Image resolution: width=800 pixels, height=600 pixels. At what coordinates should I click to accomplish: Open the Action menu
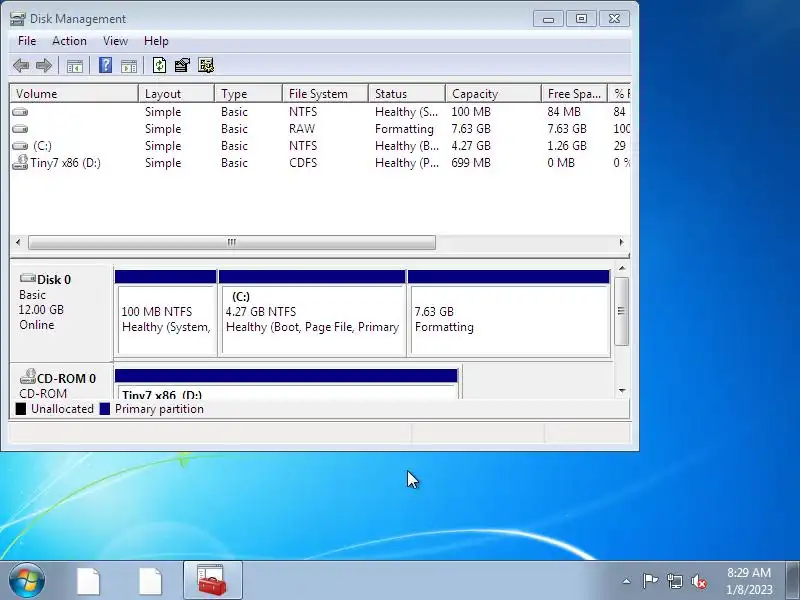(69, 41)
